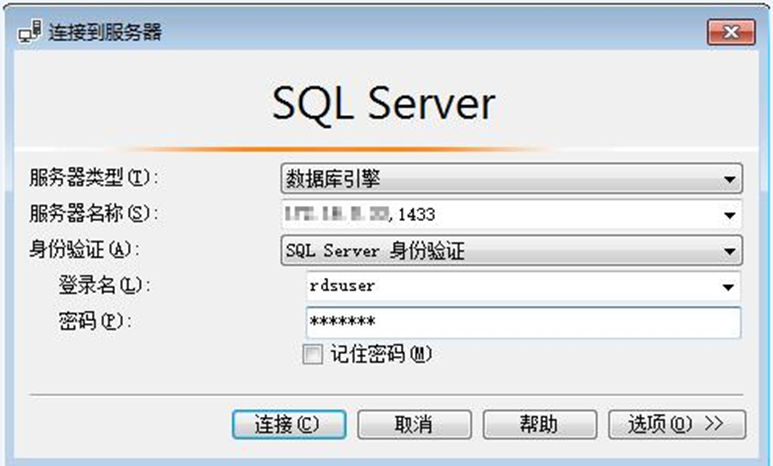
Task: Open the 服务器类型 dropdown showing 数据库引擎
Action: coord(510,180)
